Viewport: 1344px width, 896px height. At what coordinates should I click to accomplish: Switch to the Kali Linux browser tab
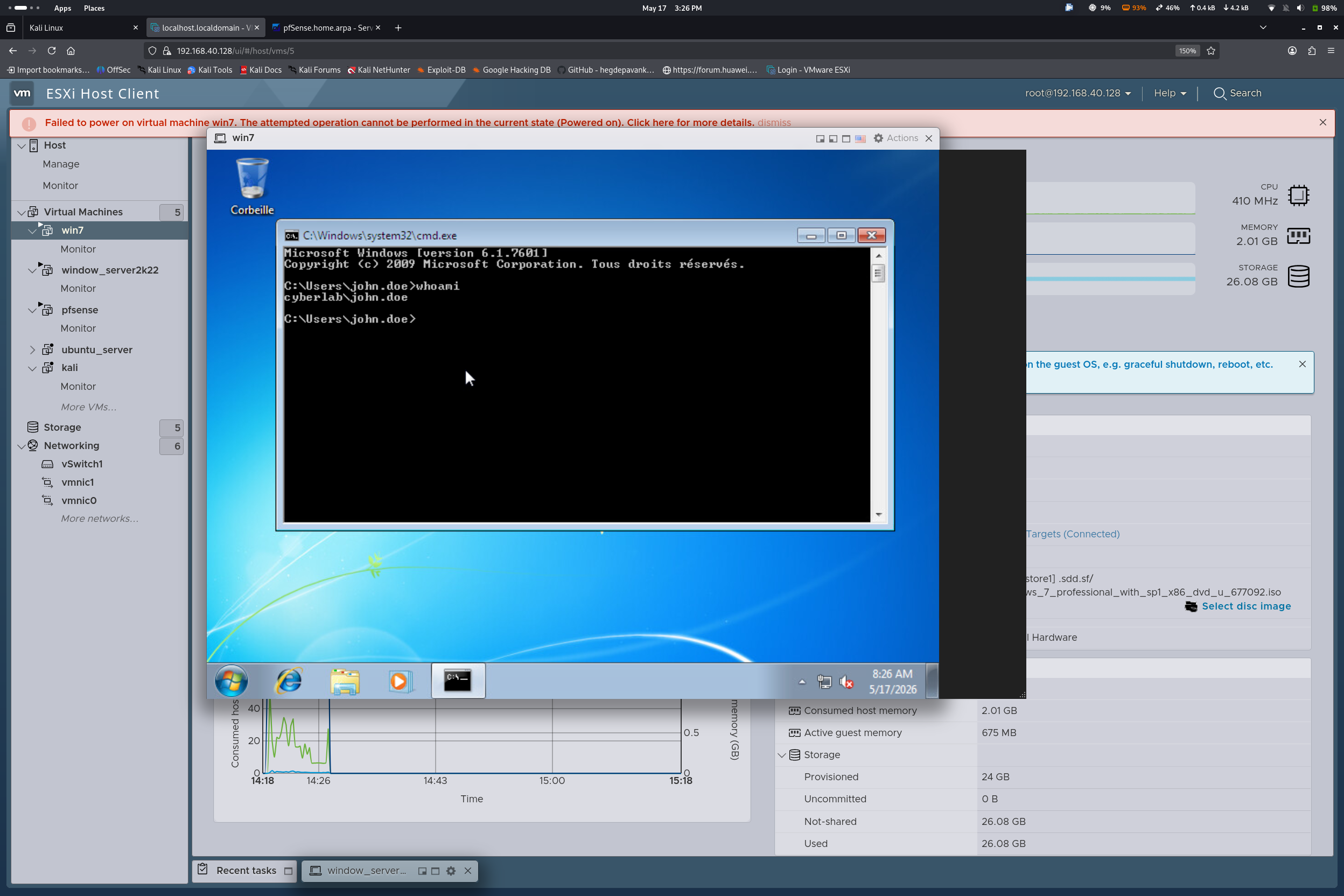pyautogui.click(x=83, y=27)
